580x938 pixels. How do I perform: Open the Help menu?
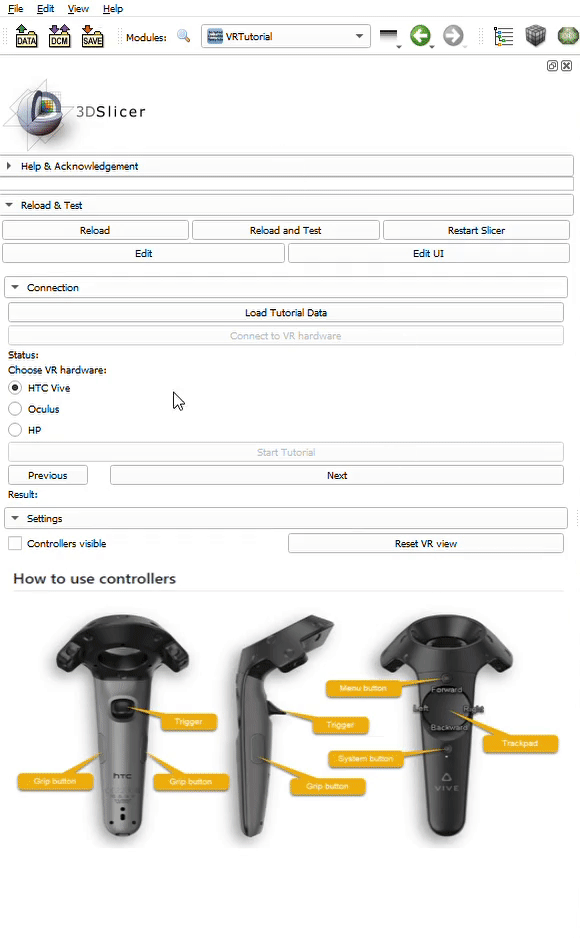(112, 8)
